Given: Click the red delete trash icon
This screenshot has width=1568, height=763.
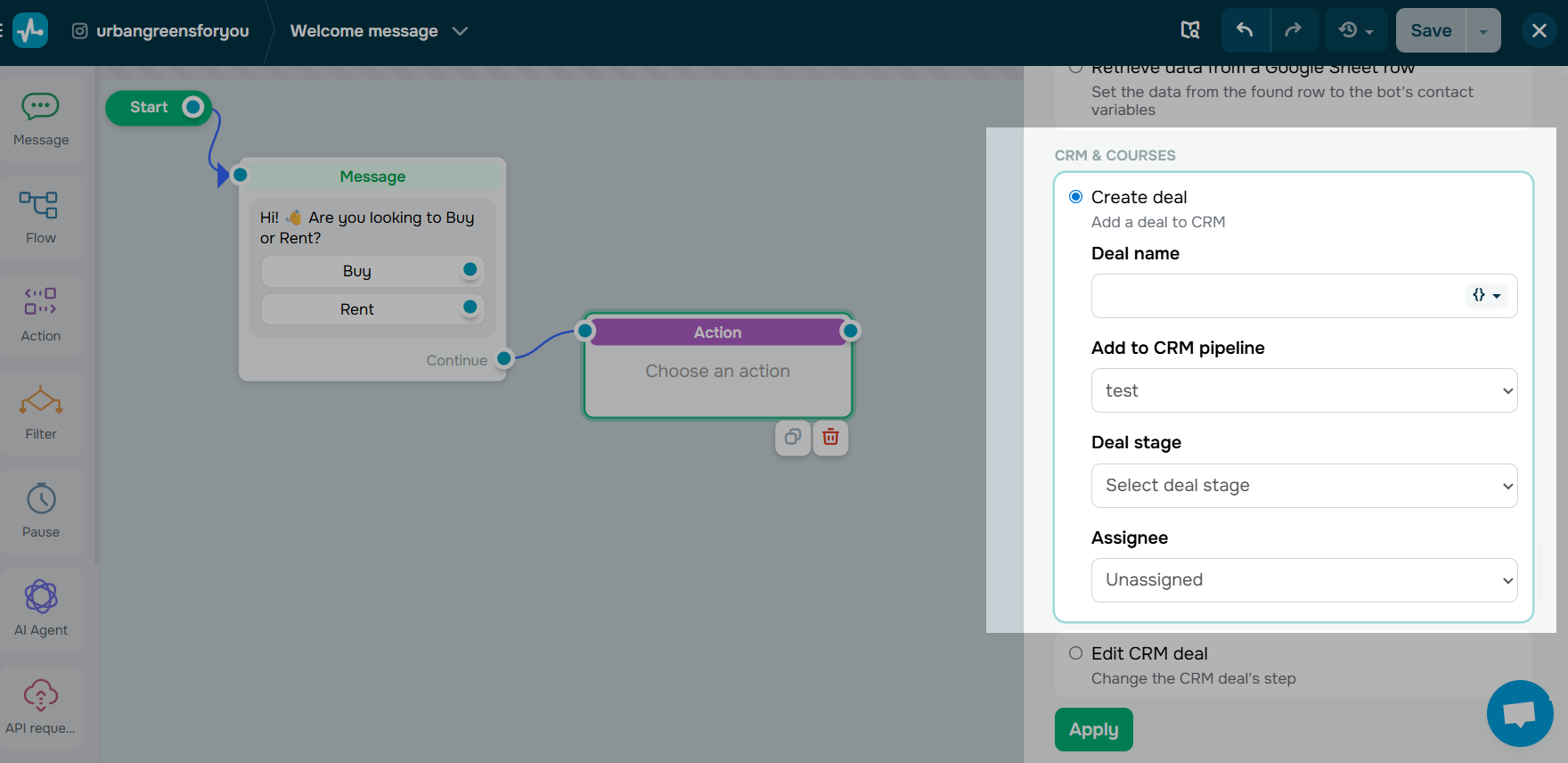Looking at the screenshot, I should [830, 437].
